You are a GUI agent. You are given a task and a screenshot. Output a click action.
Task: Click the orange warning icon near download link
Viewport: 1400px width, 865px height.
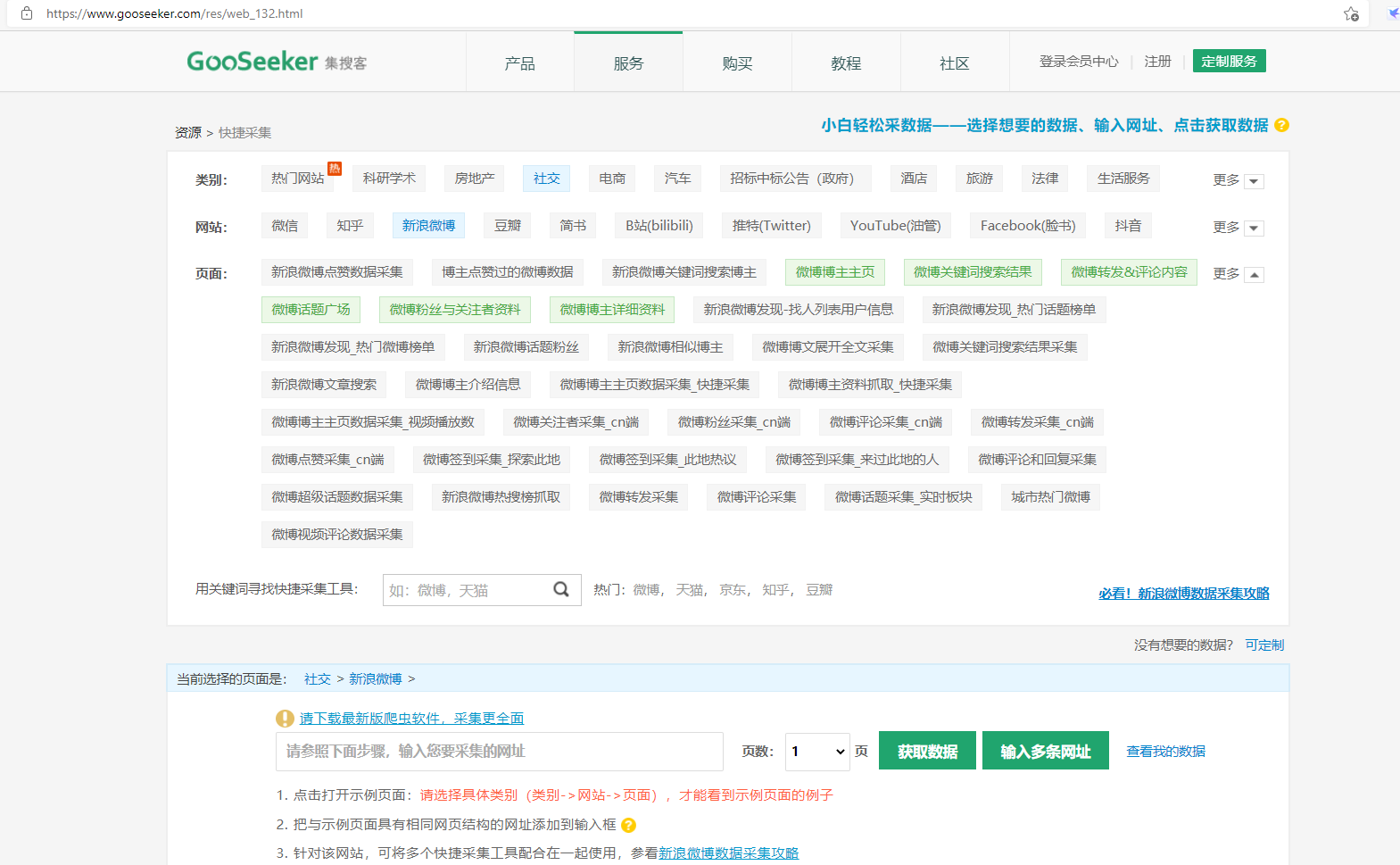(x=285, y=719)
